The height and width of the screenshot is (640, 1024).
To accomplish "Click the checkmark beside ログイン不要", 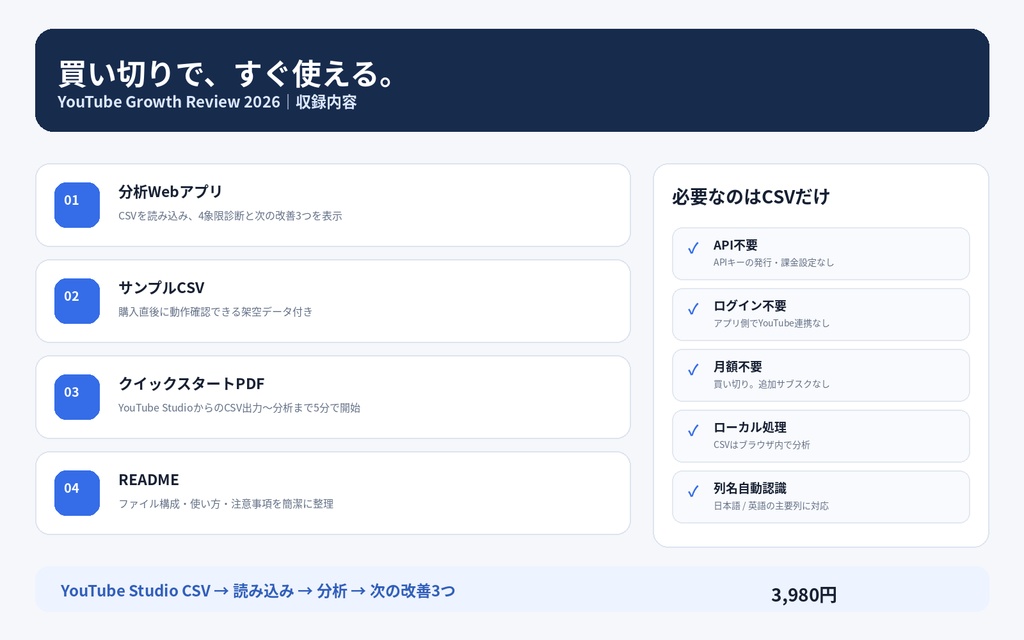I will click(693, 309).
